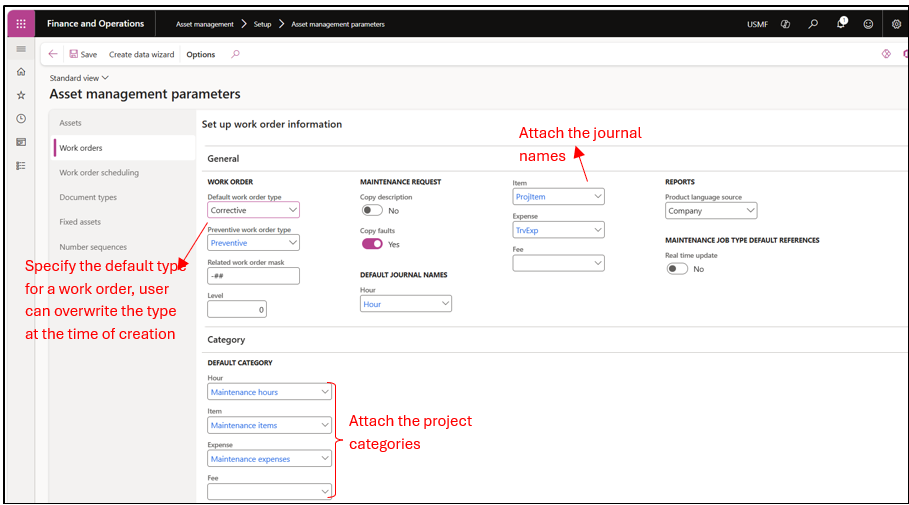Open the app launcher waffle icon

click(21, 24)
